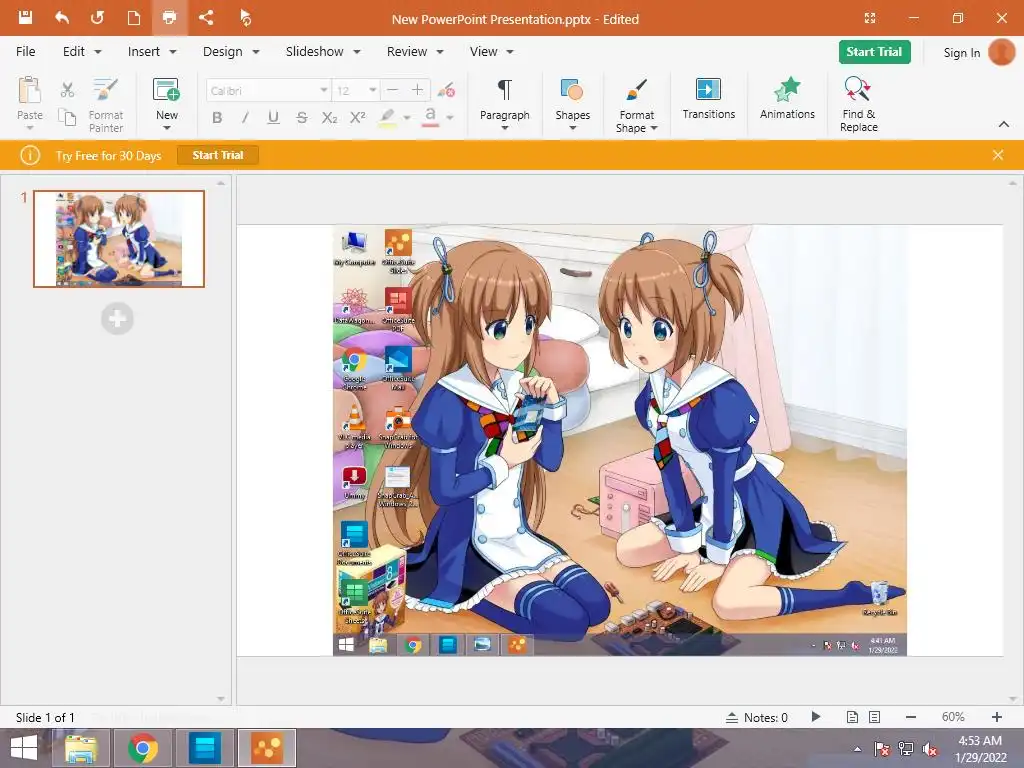Play the slideshow from status bar
This screenshot has height=768, width=1024.
tap(816, 717)
